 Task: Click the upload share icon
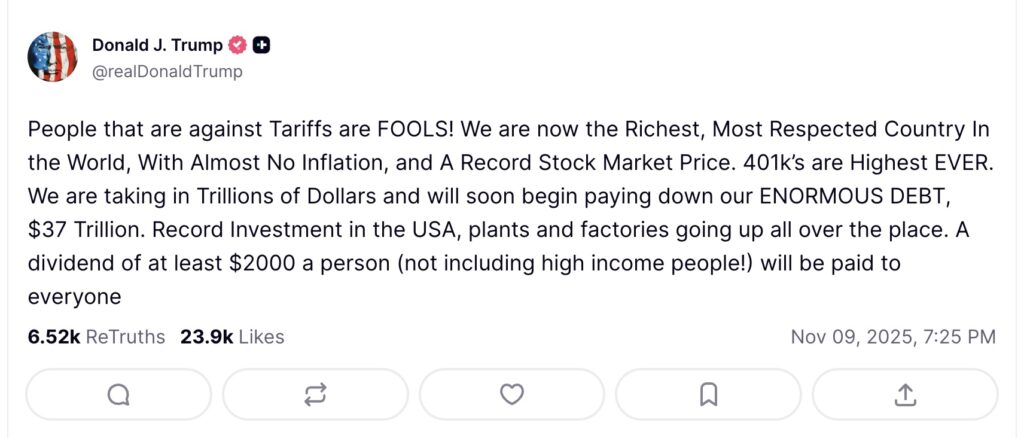905,395
